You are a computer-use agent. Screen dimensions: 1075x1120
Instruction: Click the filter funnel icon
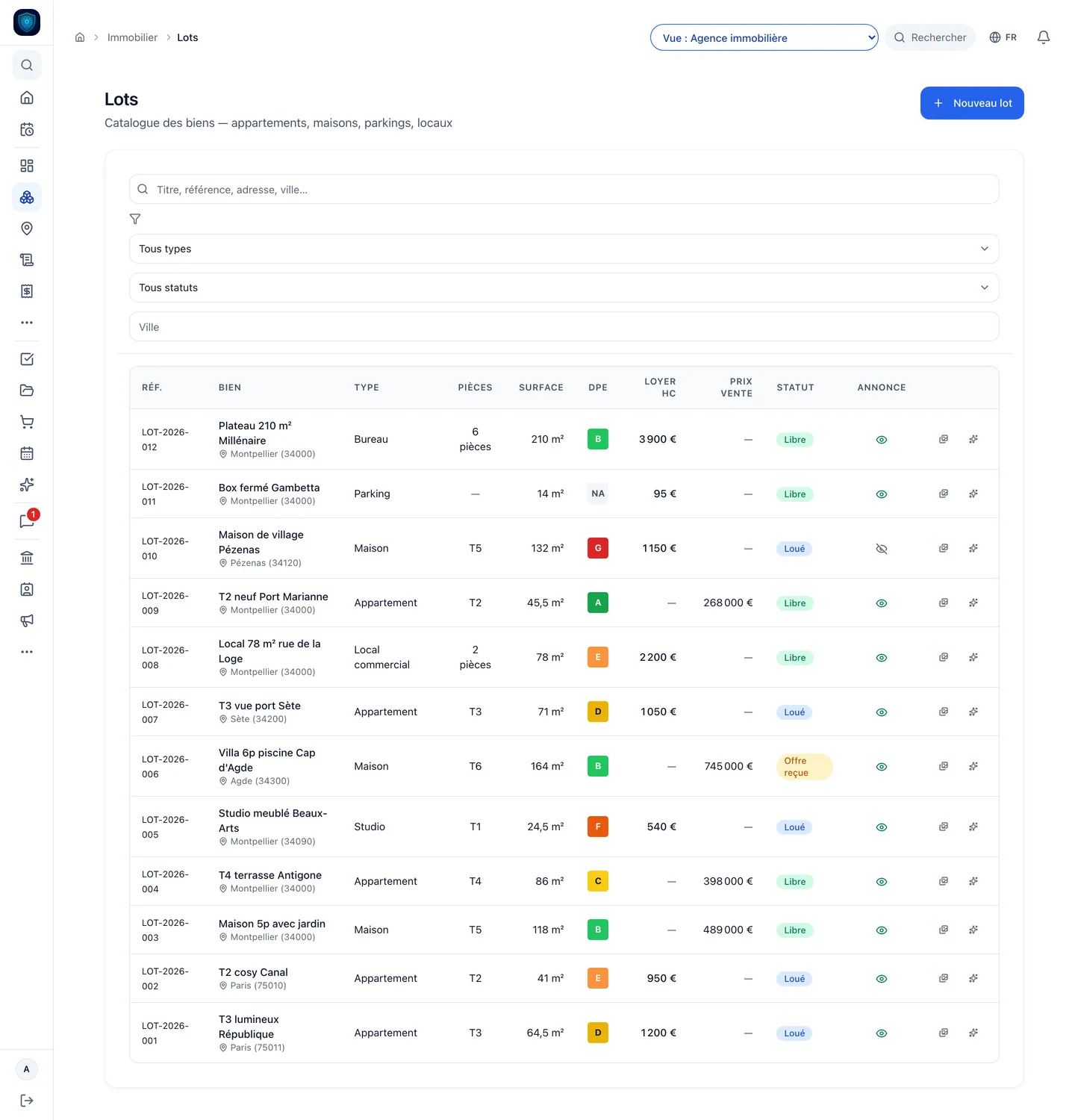pos(135,219)
